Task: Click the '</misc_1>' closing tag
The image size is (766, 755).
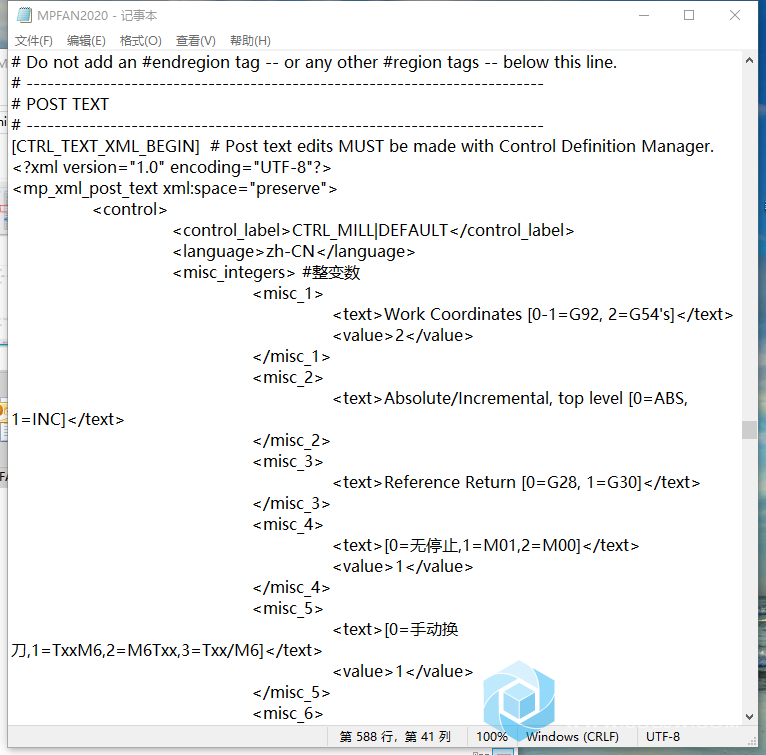Action: [291, 356]
